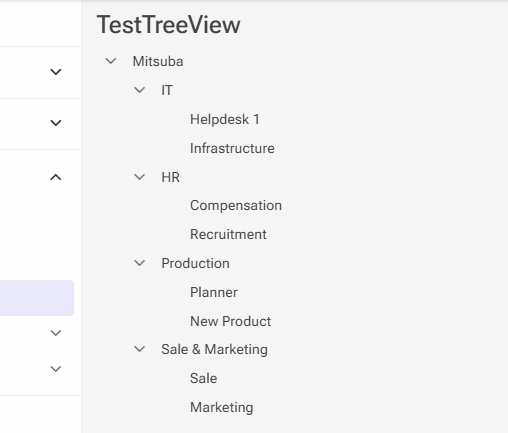Select the New Product tree item
Screen dimensions: 508x433
tap(230, 321)
